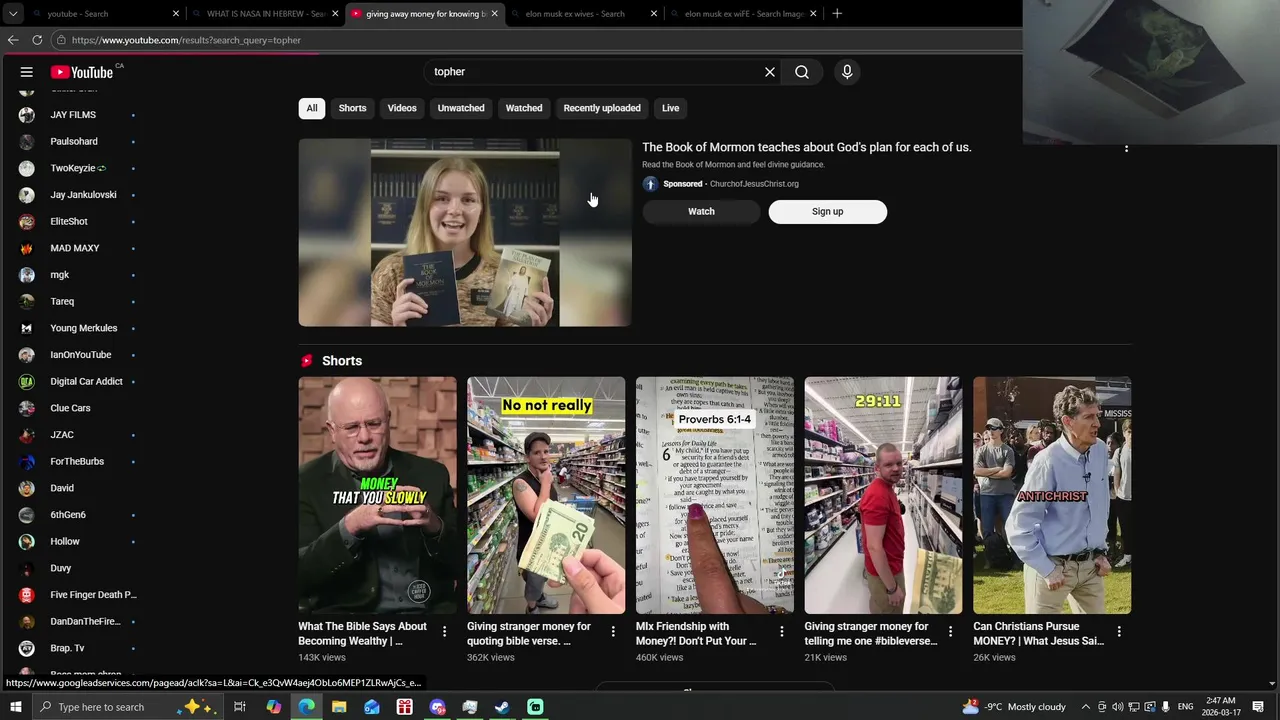Open the ChurchofJesusChrist.org sponsor link
The width and height of the screenshot is (1280, 720).
[754, 184]
